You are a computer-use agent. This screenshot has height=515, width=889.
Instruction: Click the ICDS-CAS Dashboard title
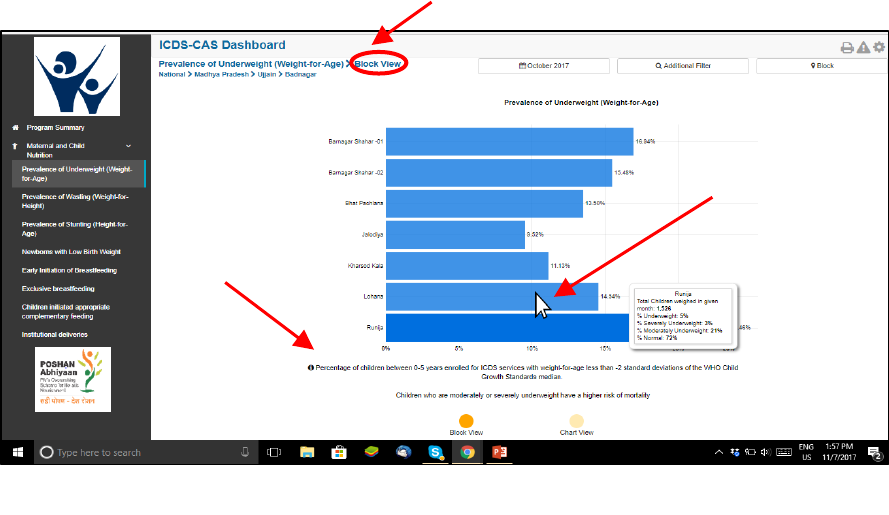point(222,45)
